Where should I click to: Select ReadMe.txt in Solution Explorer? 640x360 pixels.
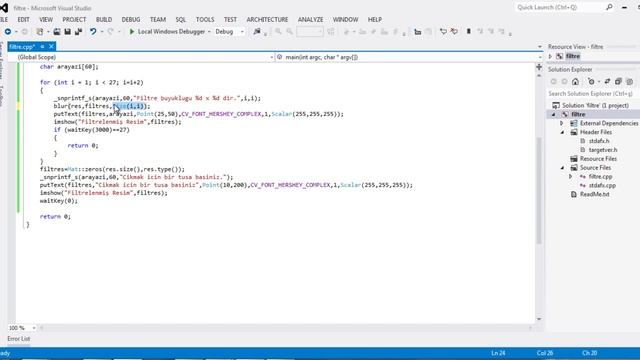pyautogui.click(x=594, y=194)
